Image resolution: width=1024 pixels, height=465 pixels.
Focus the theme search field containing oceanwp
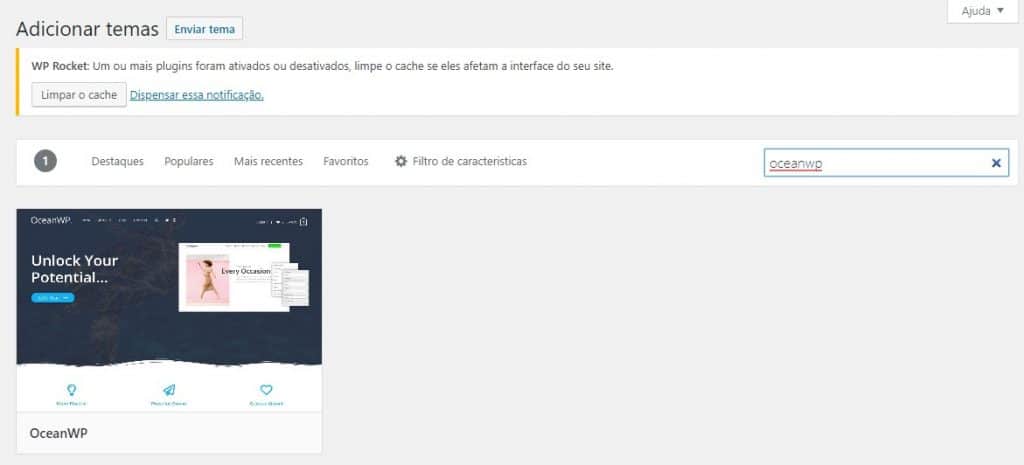[x=886, y=163]
